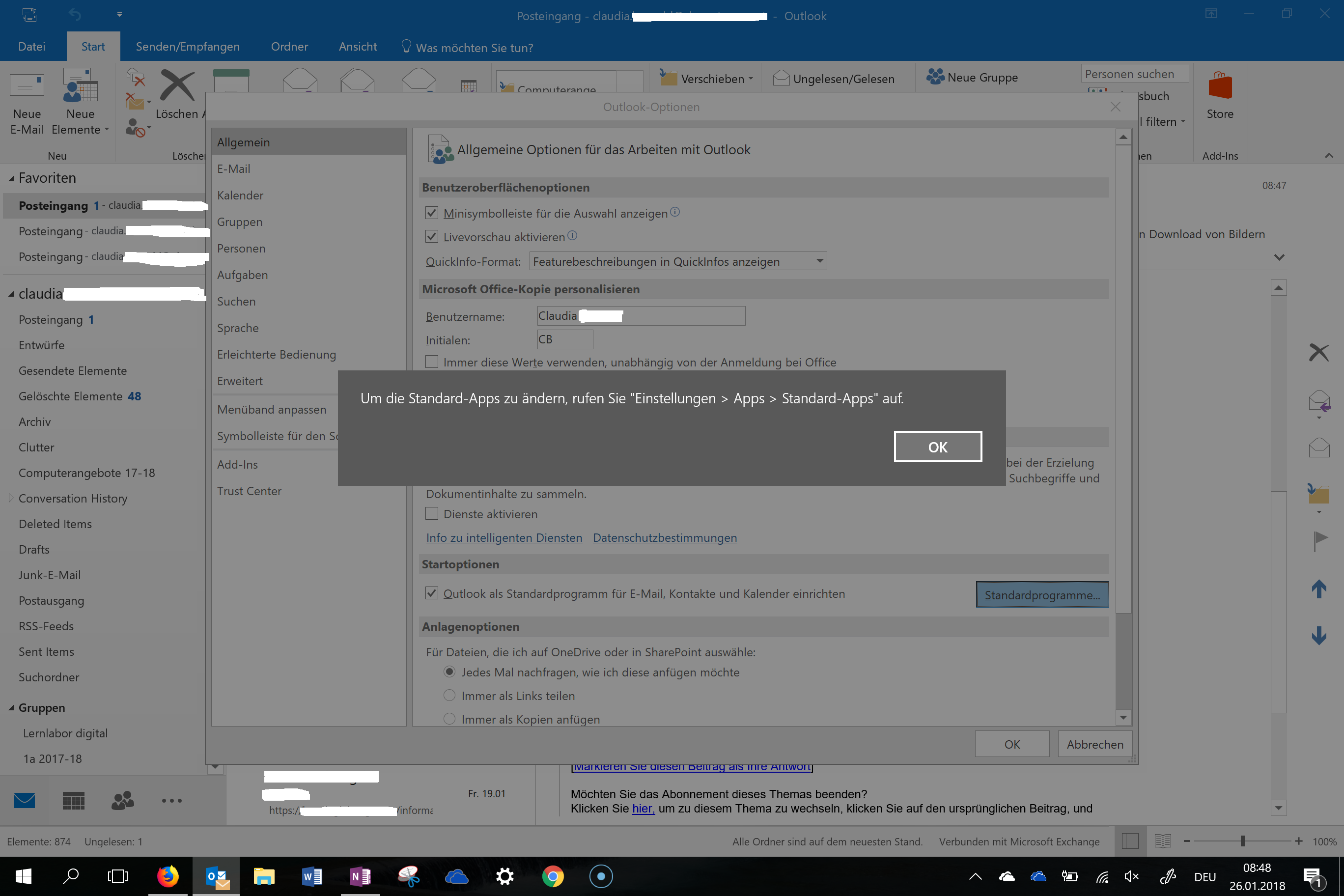Image resolution: width=1344 pixels, height=896 pixels.
Task: Open Neue Elemente in the ribbon
Action: (80, 102)
